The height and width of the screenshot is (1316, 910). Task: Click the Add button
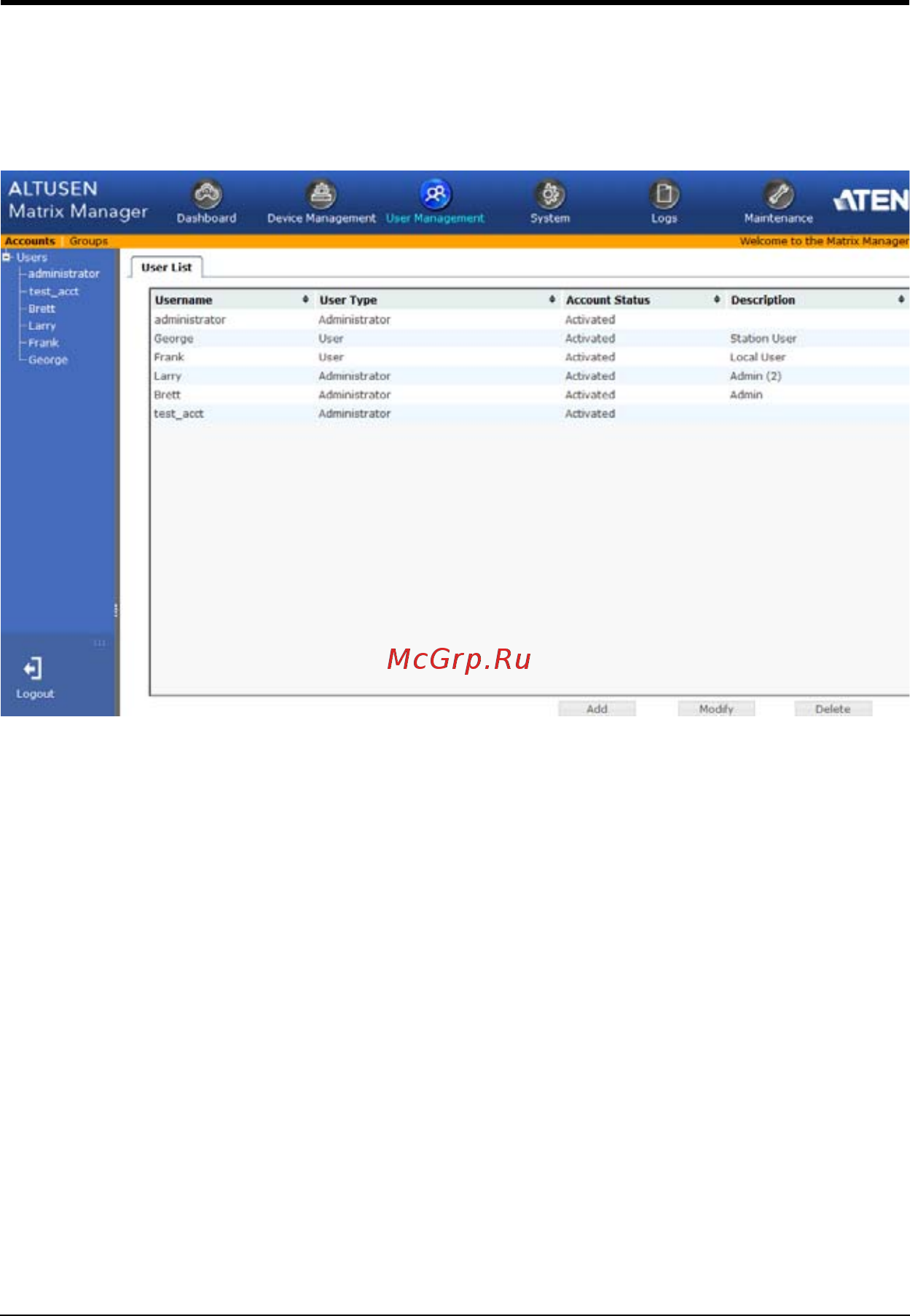click(597, 709)
